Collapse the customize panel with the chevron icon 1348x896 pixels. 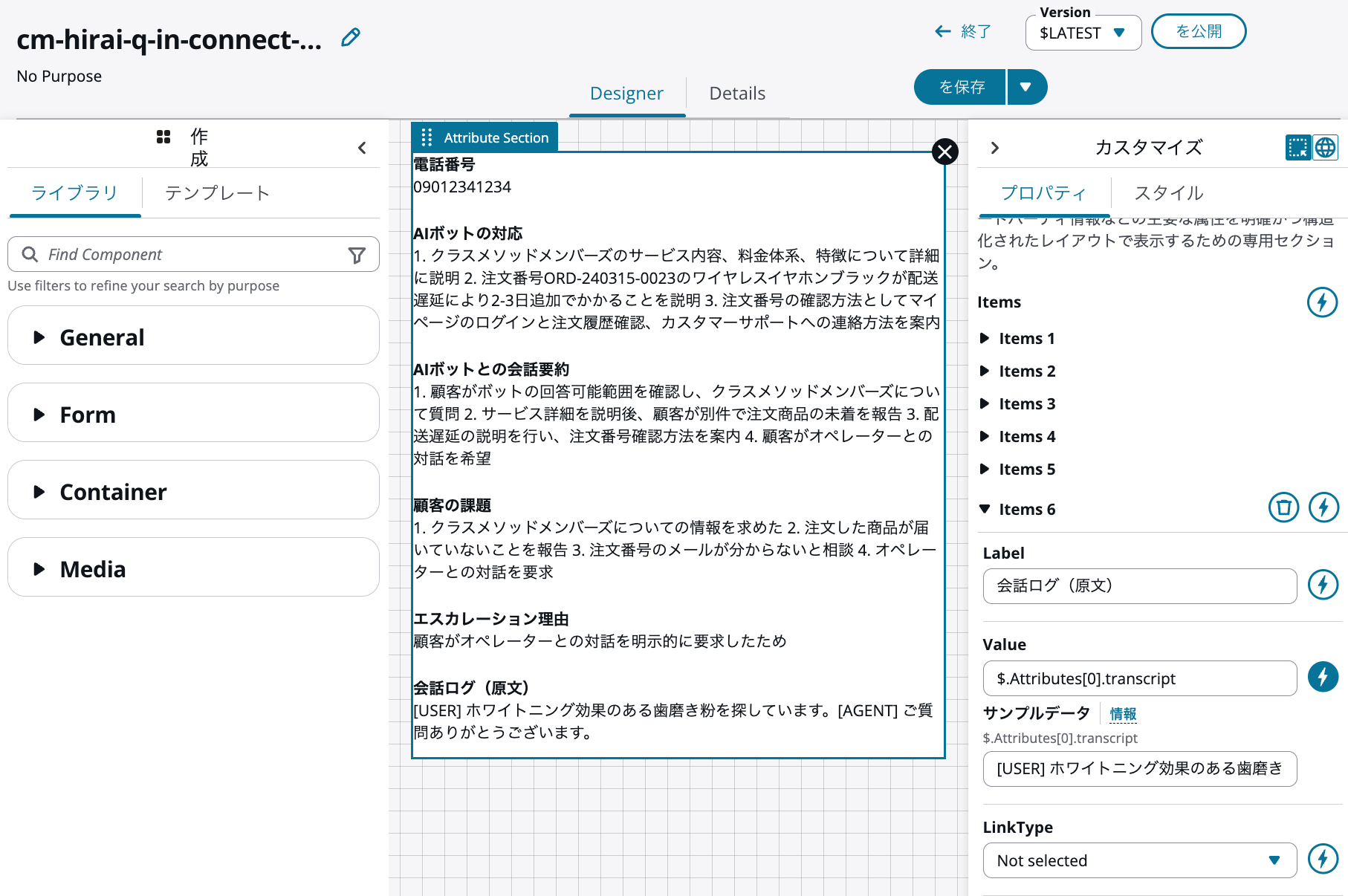(994, 147)
